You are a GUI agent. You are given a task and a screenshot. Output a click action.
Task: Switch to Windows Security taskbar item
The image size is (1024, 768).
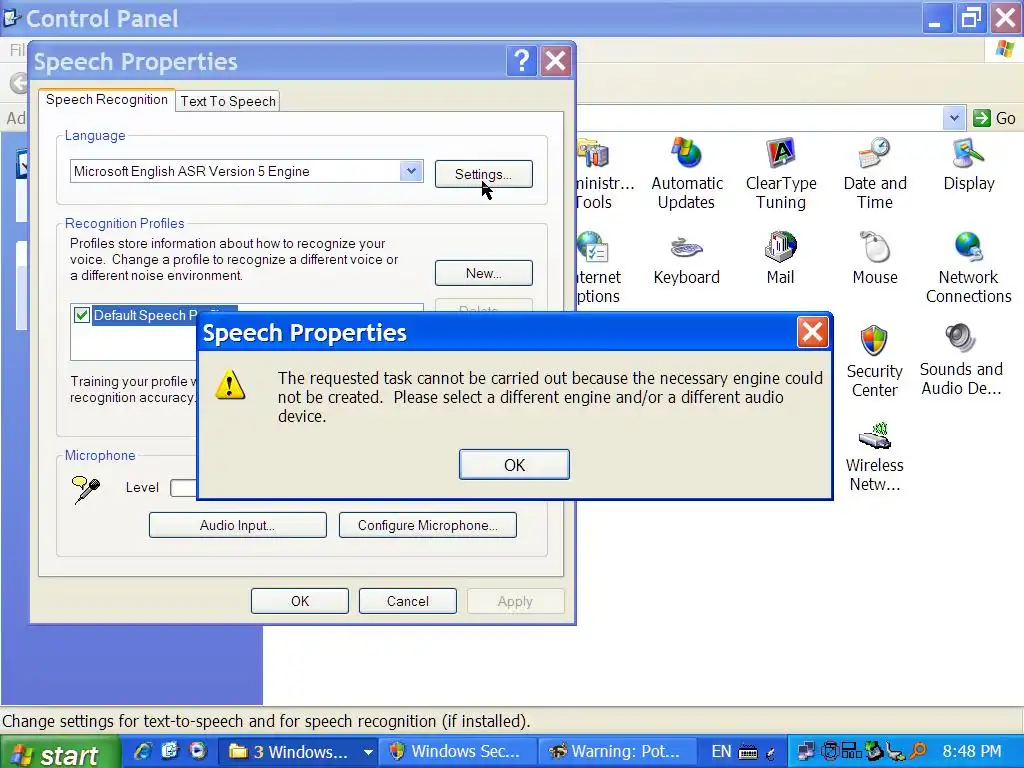pyautogui.click(x=456, y=752)
